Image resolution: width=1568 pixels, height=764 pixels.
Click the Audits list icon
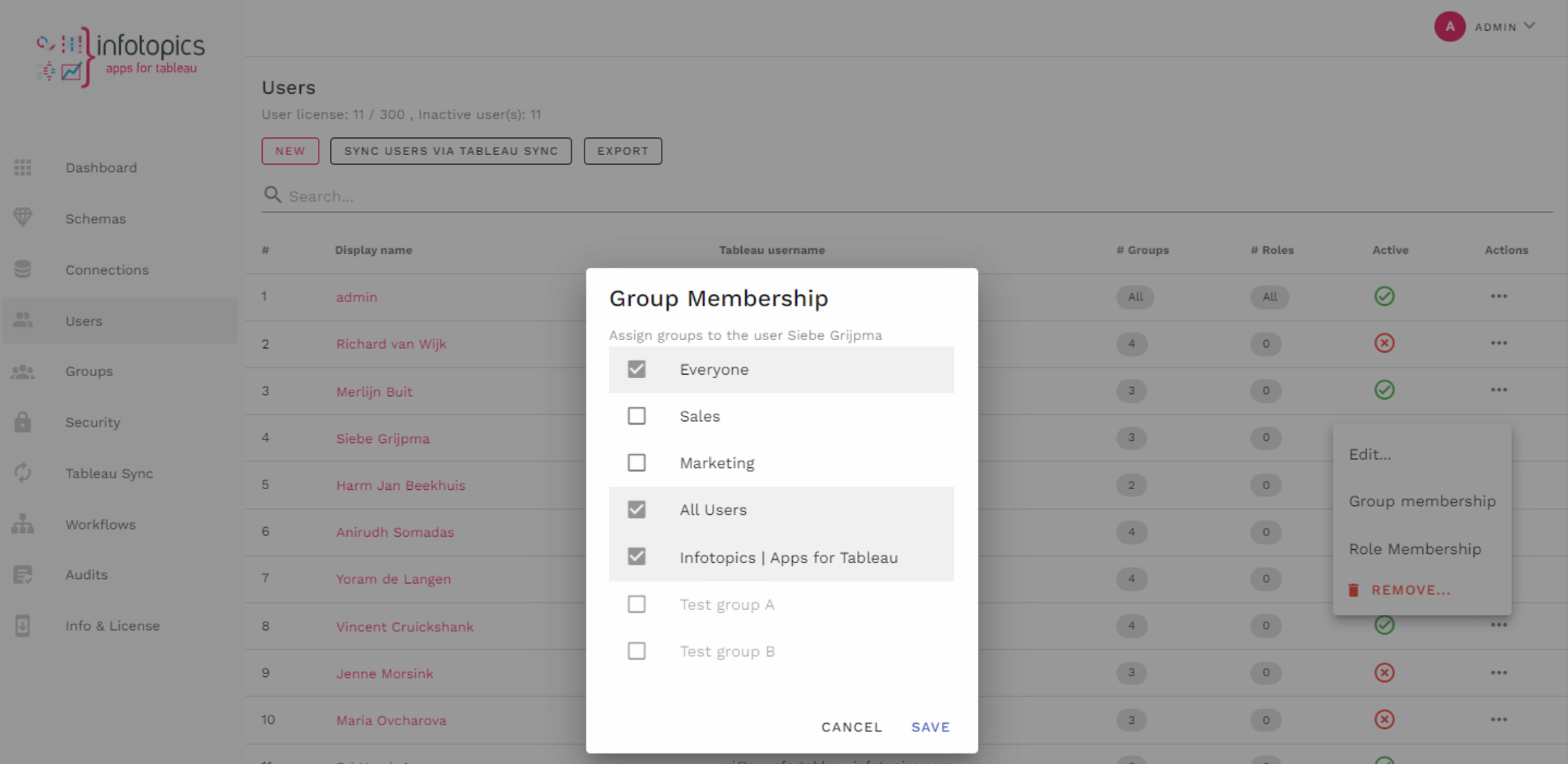click(22, 575)
